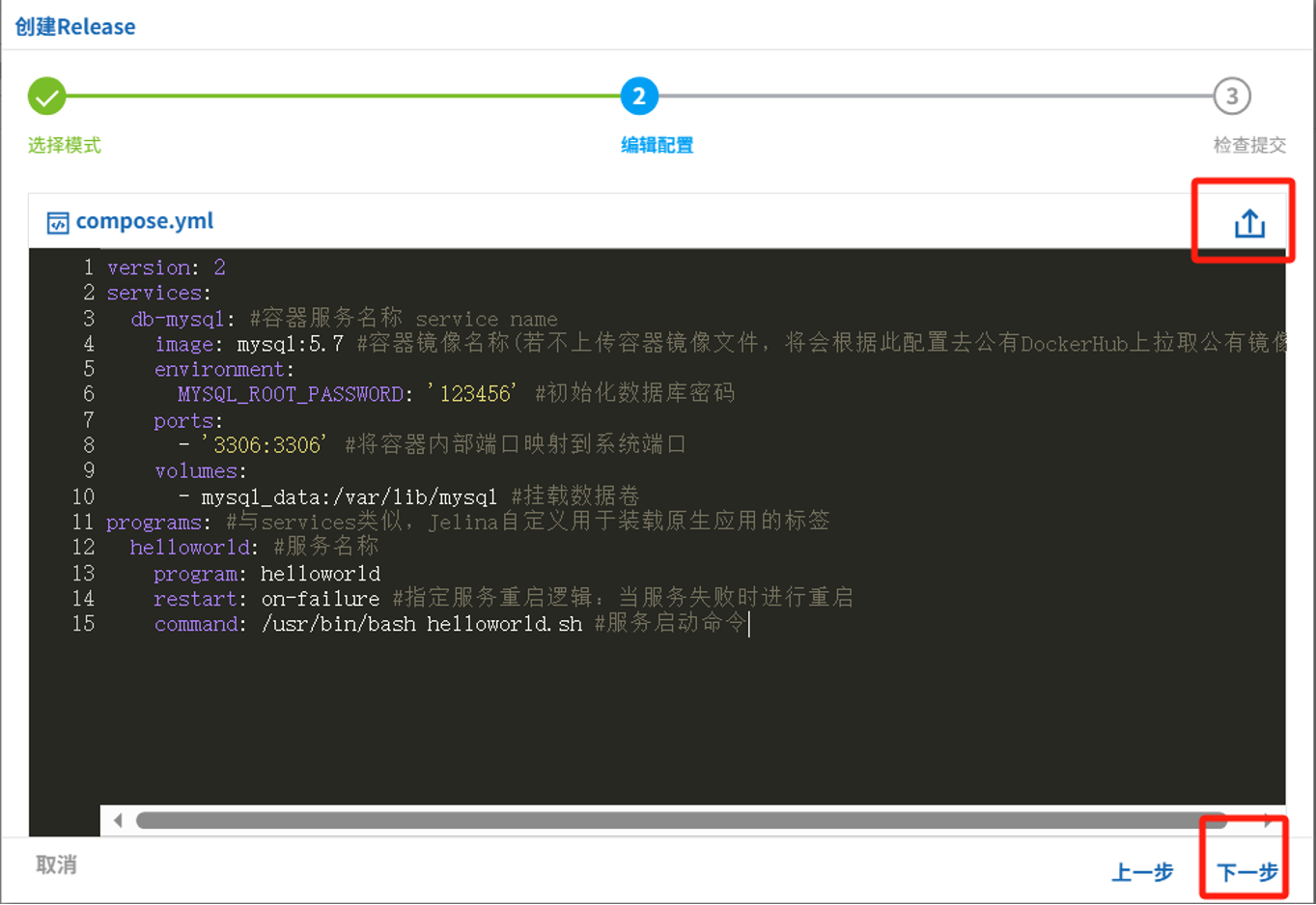The height and width of the screenshot is (905, 1316).
Task: Go back with the 上一步 button
Action: [1142, 873]
